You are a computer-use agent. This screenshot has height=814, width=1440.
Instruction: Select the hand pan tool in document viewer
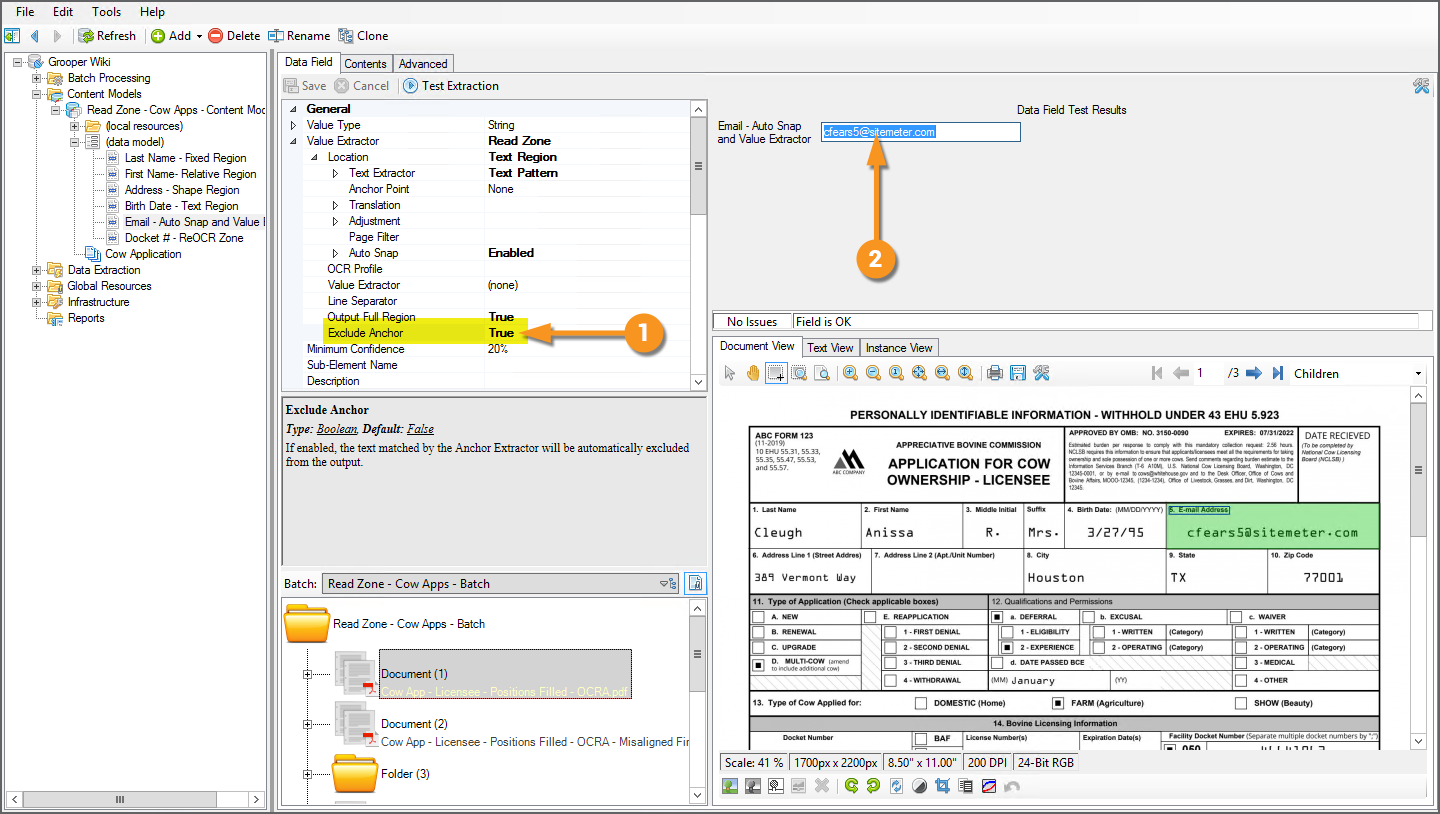pos(752,373)
